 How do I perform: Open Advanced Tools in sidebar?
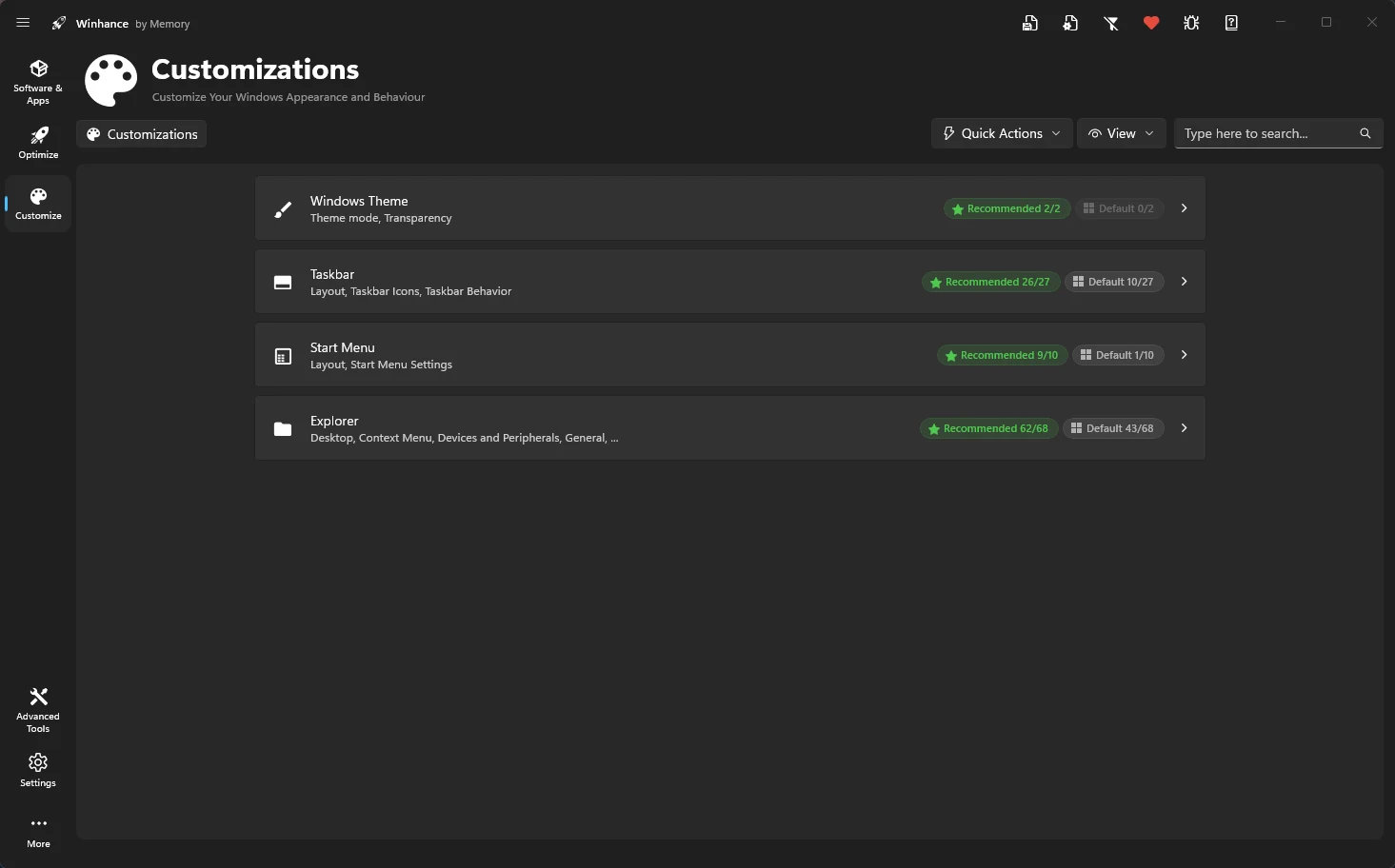point(38,710)
